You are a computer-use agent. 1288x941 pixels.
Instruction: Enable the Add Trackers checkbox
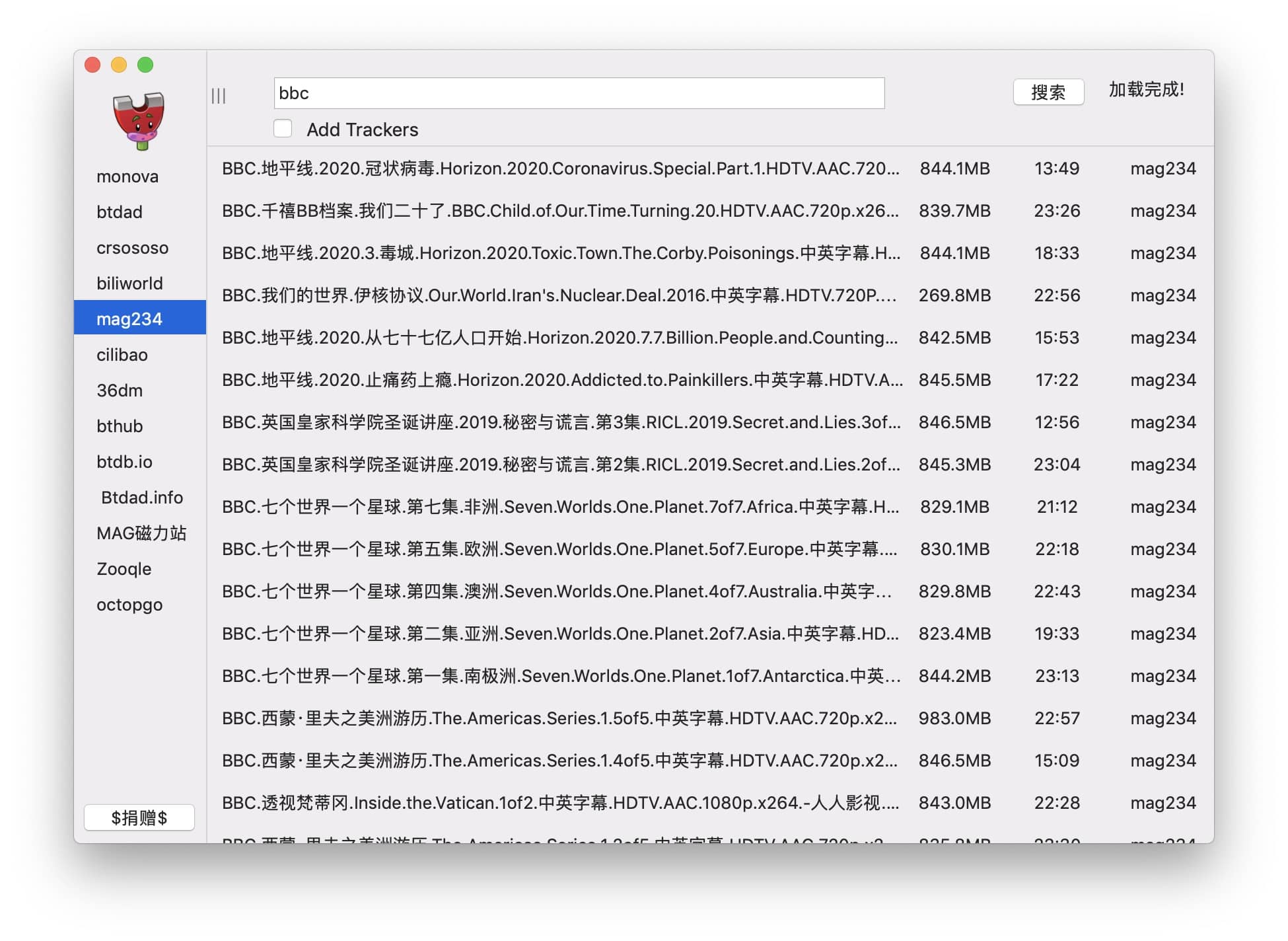283,128
